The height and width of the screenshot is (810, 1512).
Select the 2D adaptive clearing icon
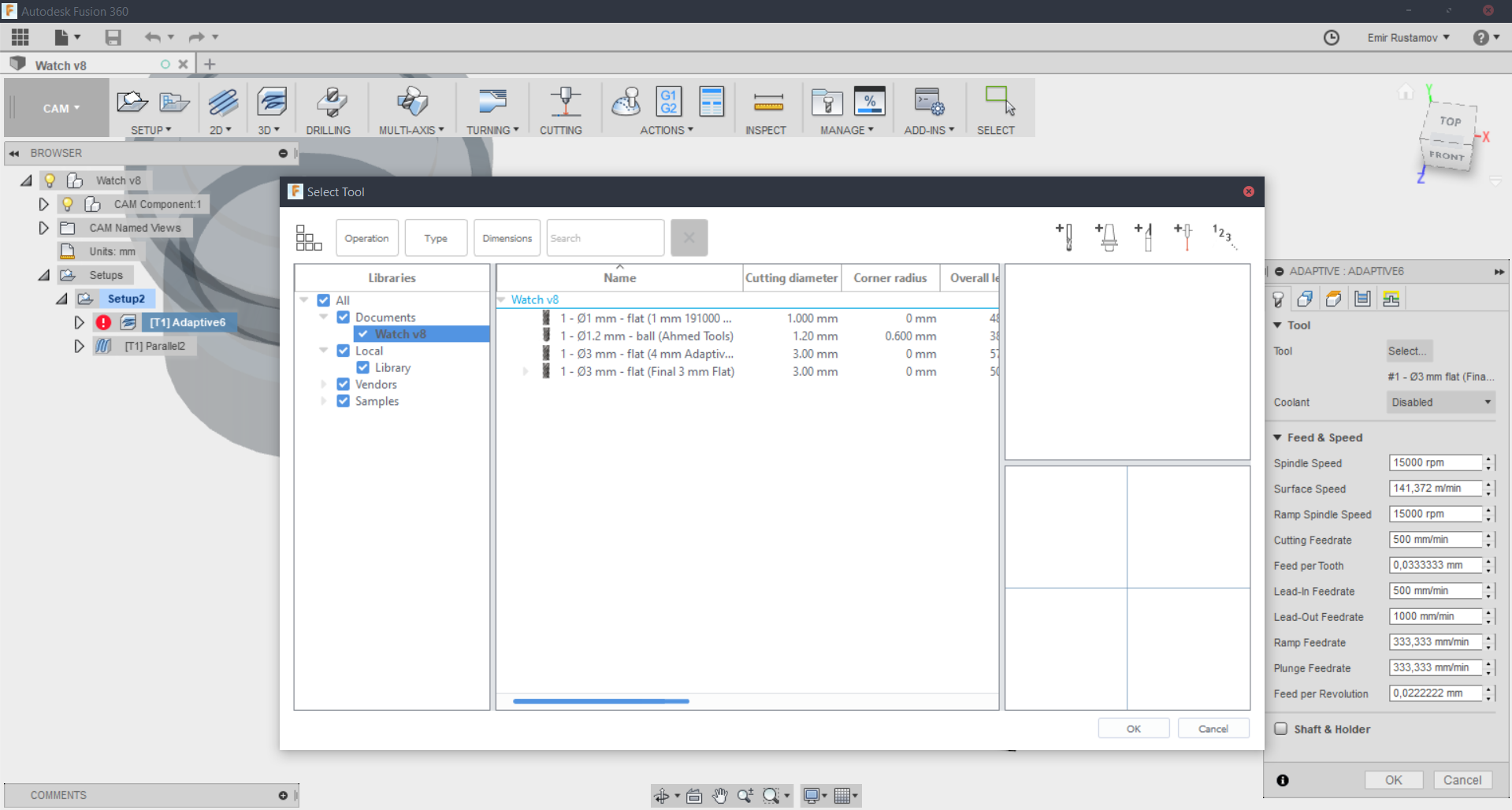click(224, 102)
